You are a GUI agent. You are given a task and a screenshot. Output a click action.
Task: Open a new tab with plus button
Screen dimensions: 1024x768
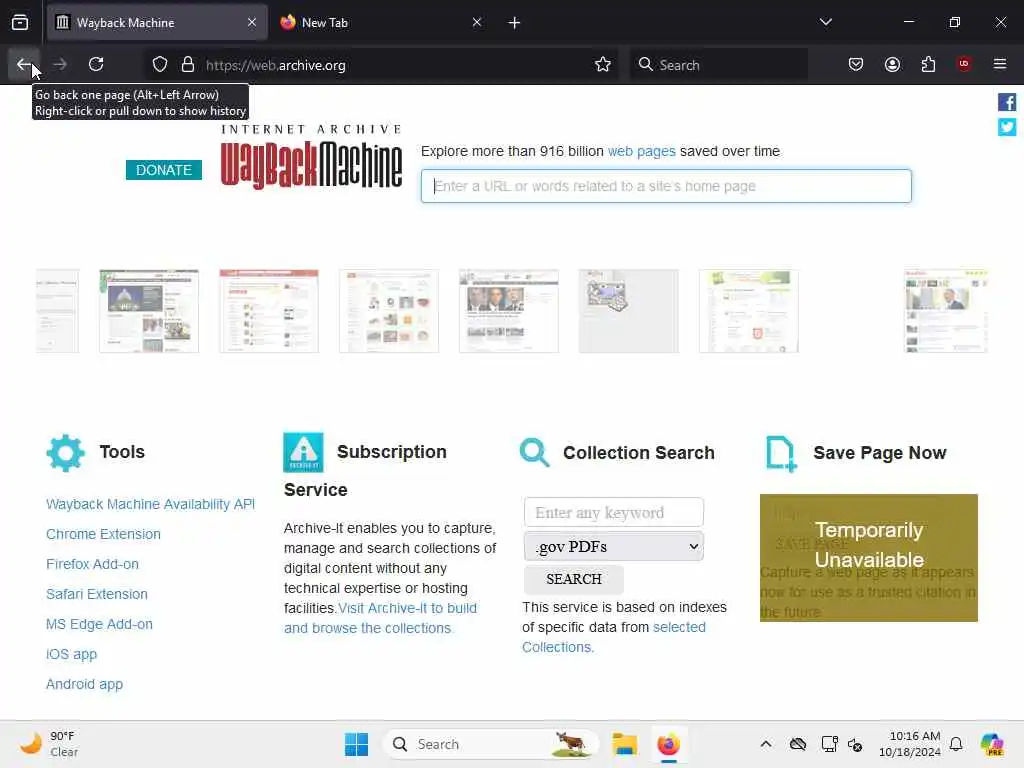[514, 23]
